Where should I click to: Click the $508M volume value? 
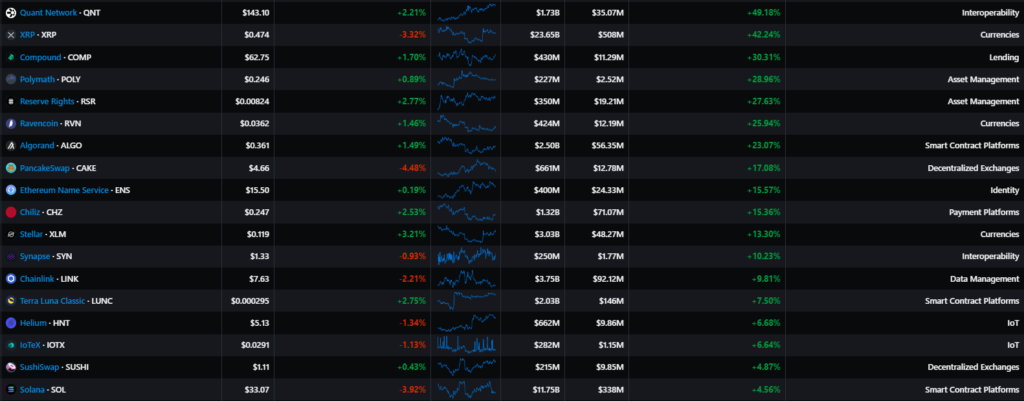[611, 35]
